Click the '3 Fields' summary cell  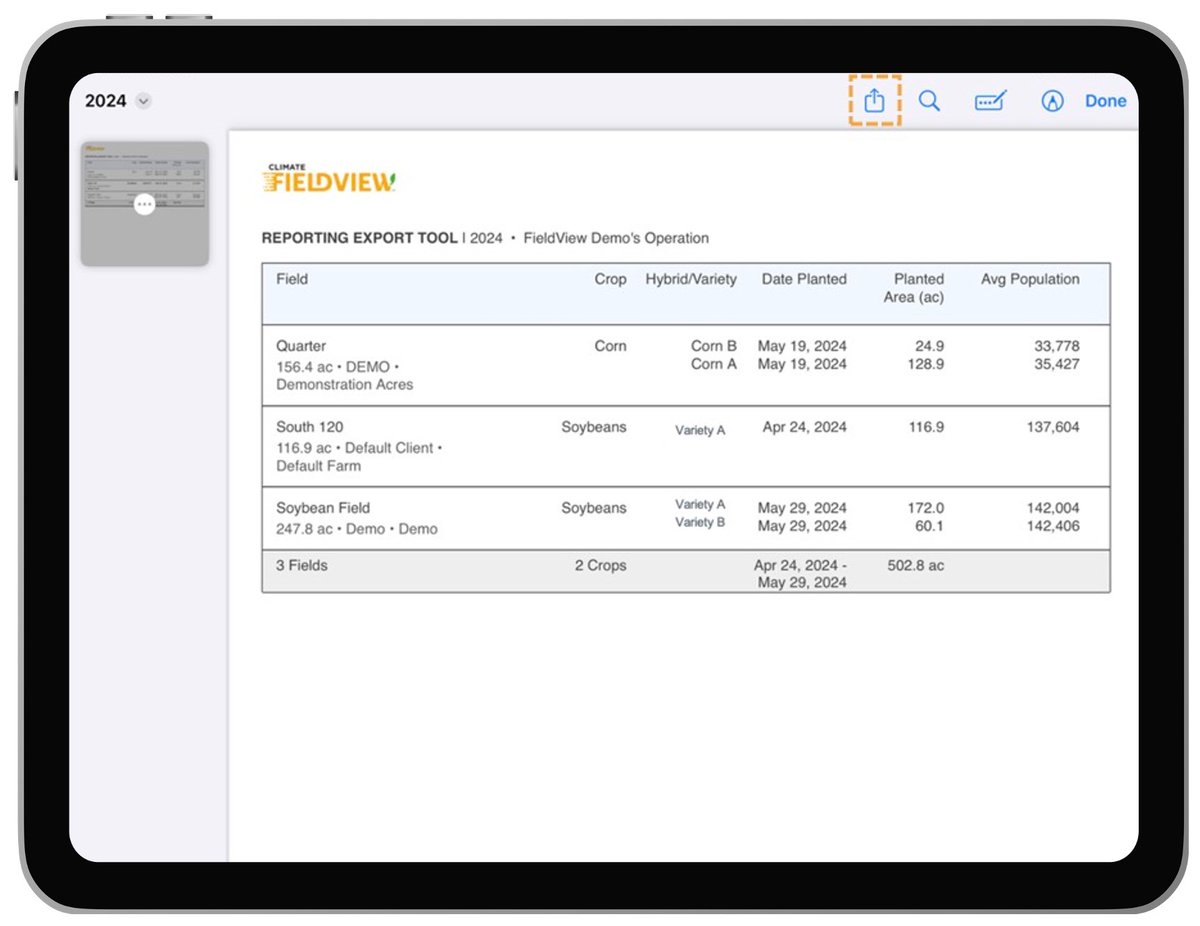[x=302, y=565]
